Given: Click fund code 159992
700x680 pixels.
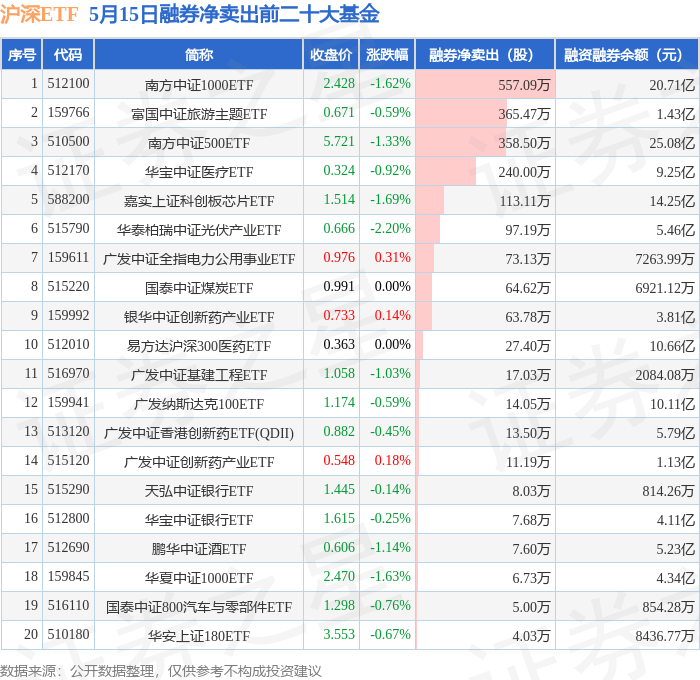Looking at the screenshot, I should point(68,316).
